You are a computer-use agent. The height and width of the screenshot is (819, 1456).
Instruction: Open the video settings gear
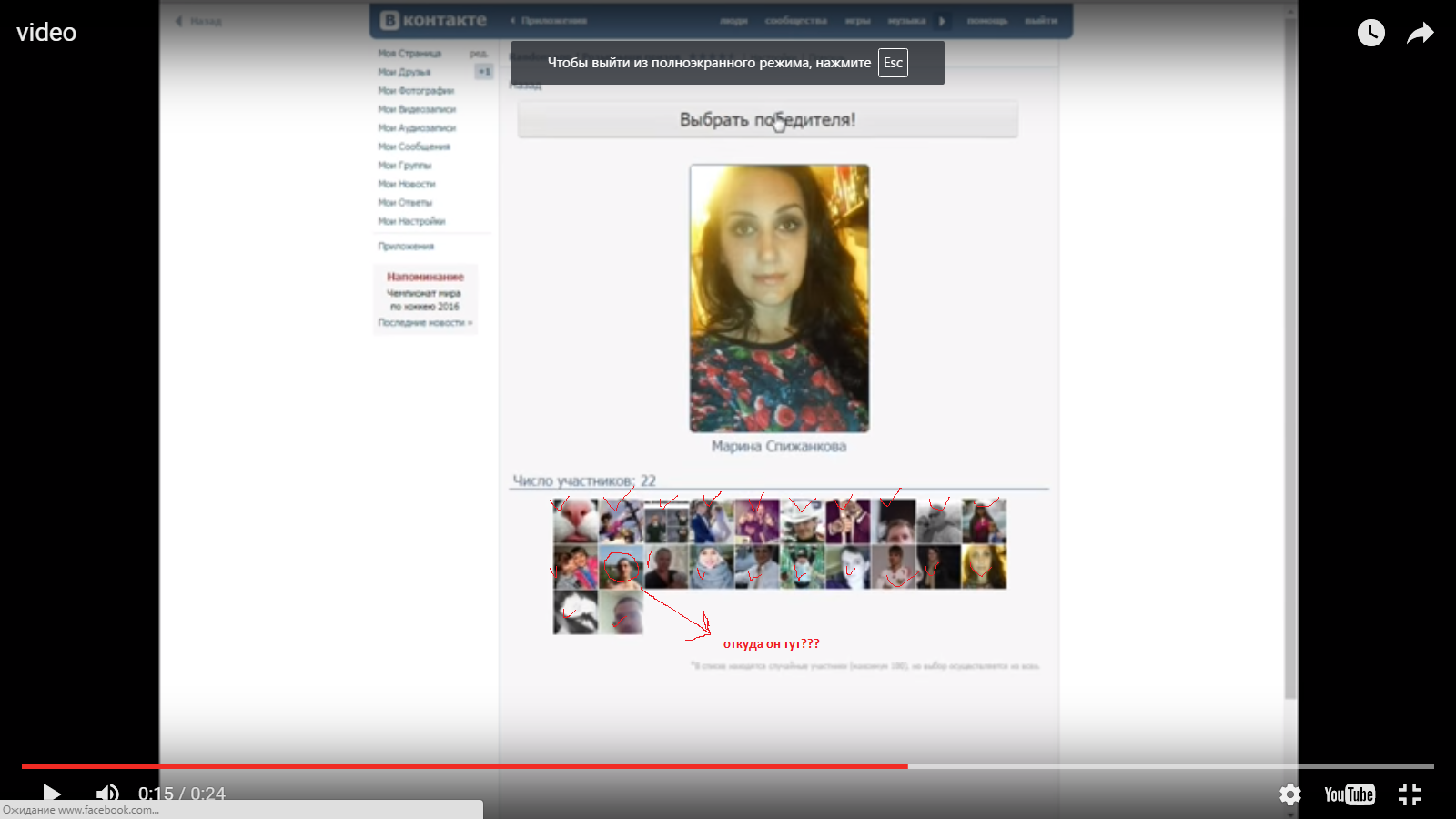coord(1289,794)
